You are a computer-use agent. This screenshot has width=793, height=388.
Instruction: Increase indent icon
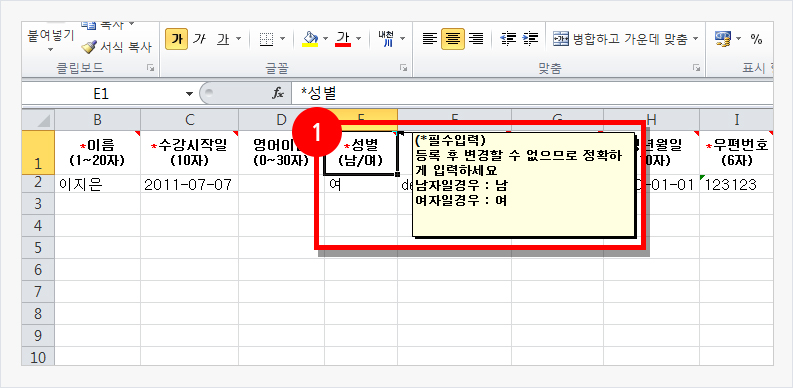tap(530, 39)
